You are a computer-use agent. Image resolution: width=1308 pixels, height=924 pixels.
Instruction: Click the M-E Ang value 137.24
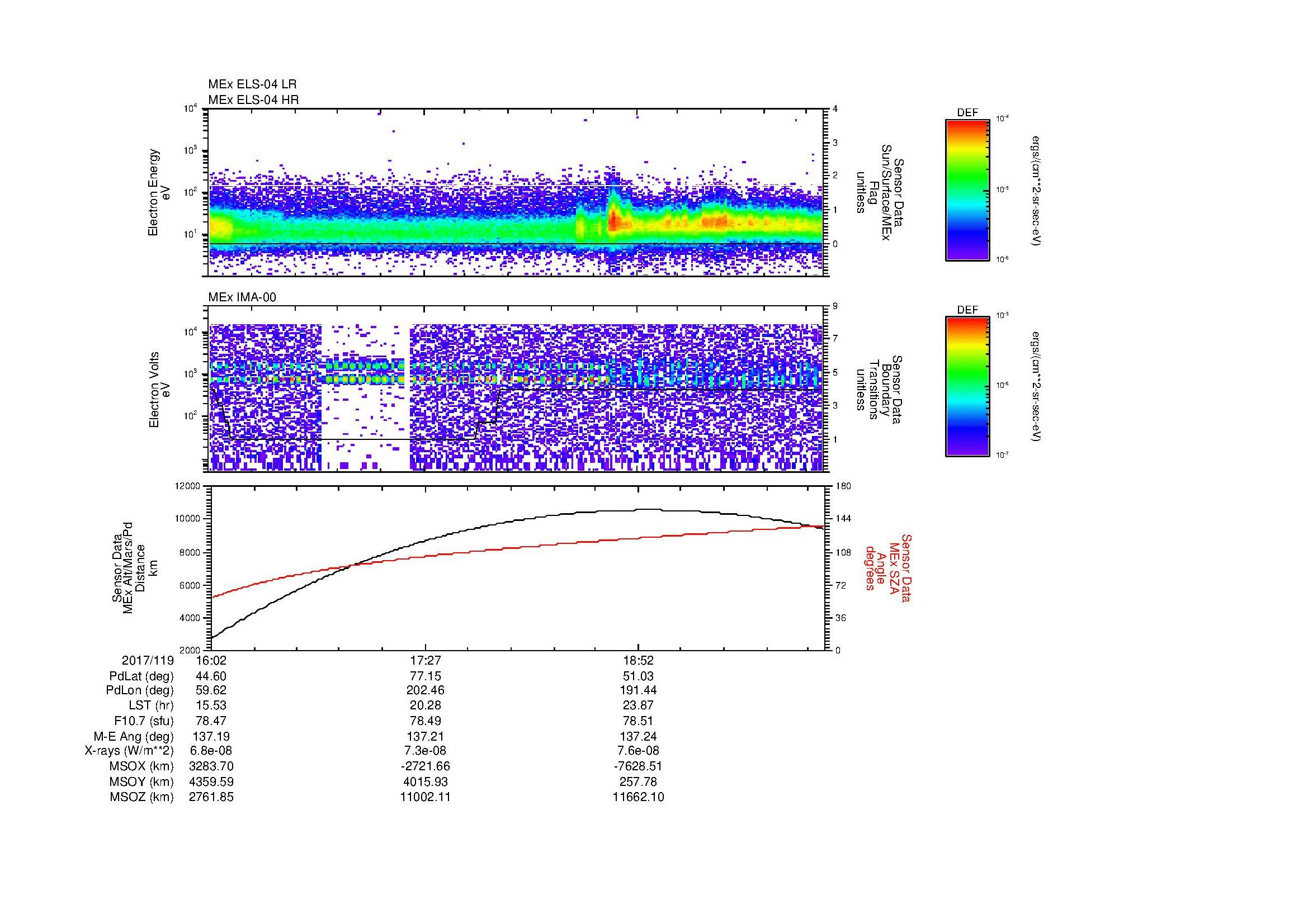coord(638,736)
